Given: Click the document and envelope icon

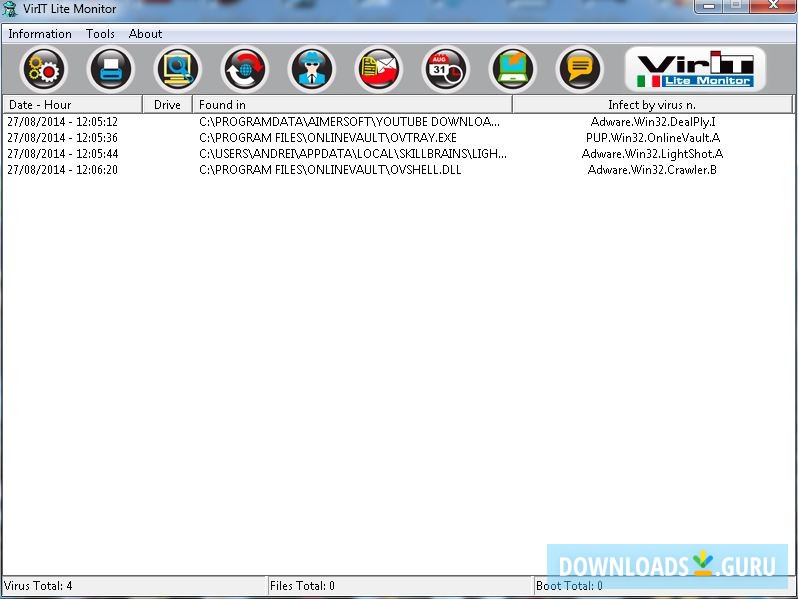Looking at the screenshot, I should tap(379, 70).
